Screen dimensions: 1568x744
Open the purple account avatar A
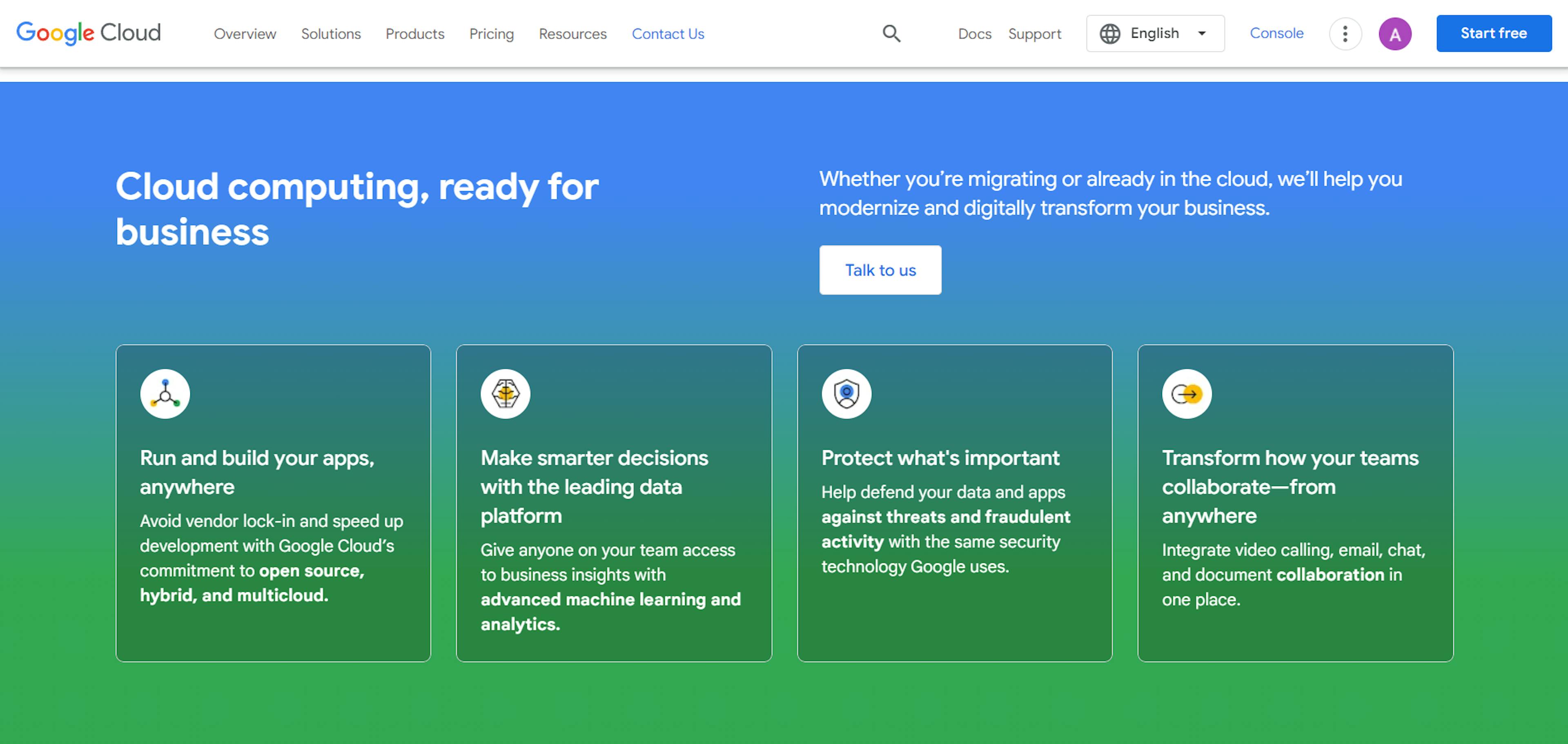coord(1394,34)
